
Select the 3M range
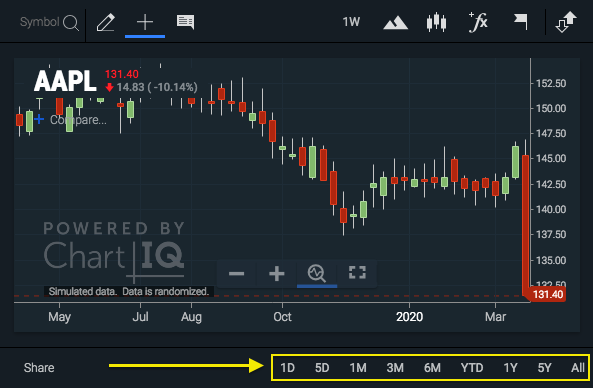tap(395, 368)
